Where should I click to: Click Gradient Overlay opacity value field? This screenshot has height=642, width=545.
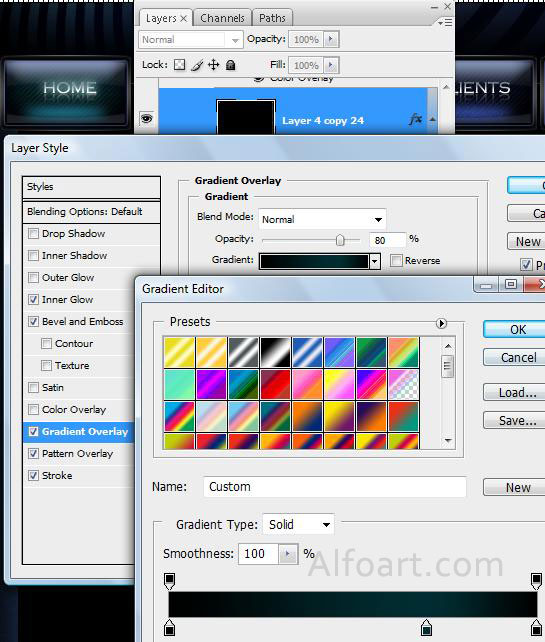tap(387, 240)
